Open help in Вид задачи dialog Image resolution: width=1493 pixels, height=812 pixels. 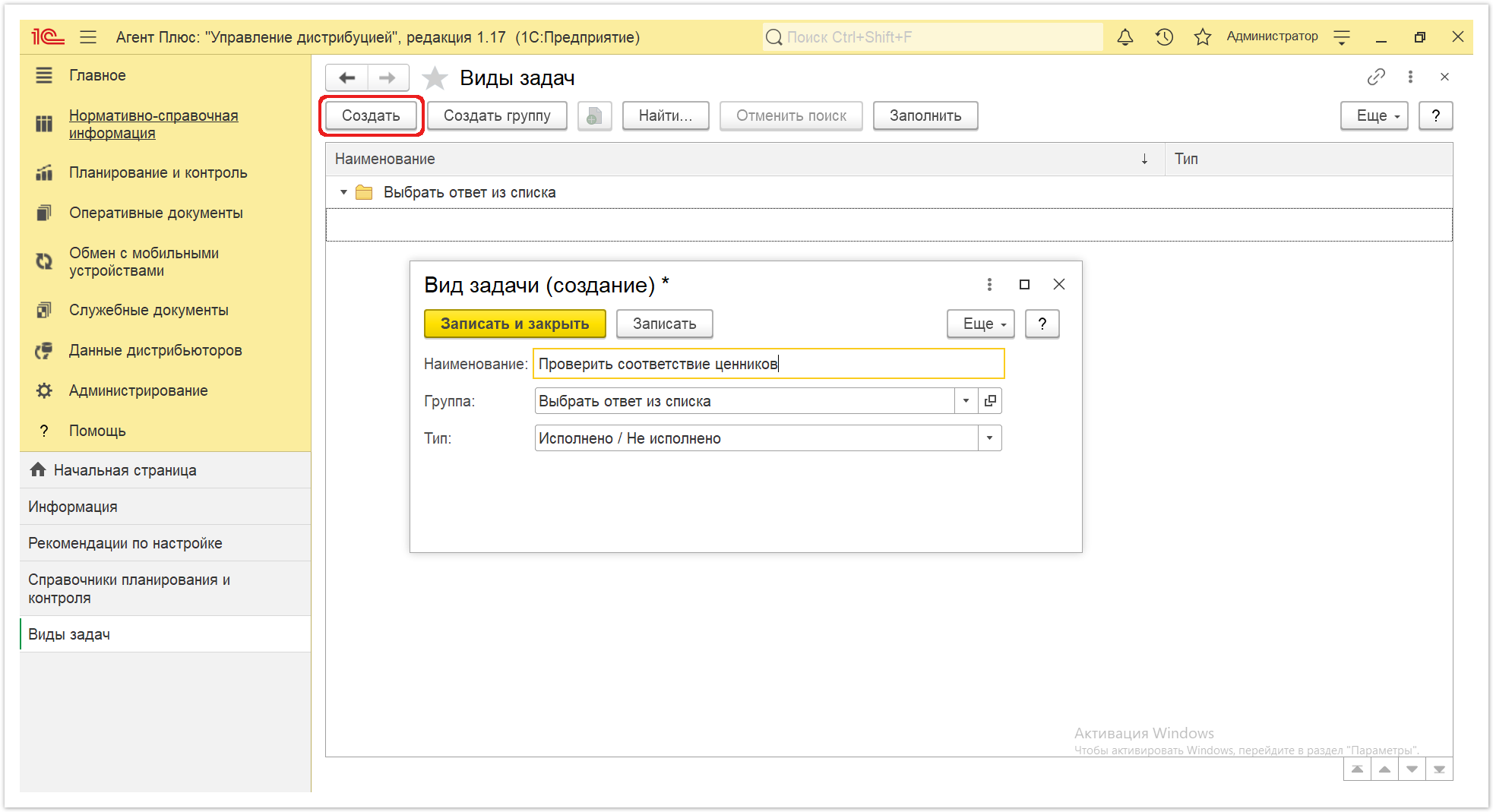(x=1042, y=324)
